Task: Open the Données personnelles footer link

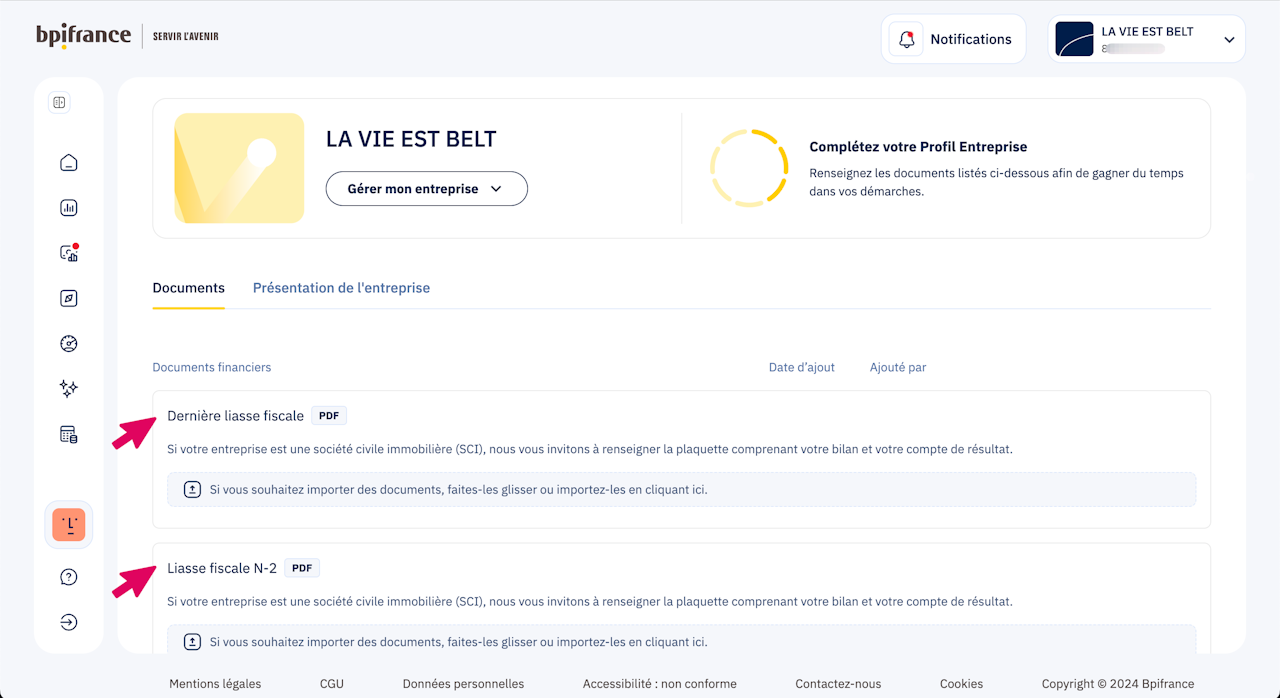Action: (x=463, y=684)
